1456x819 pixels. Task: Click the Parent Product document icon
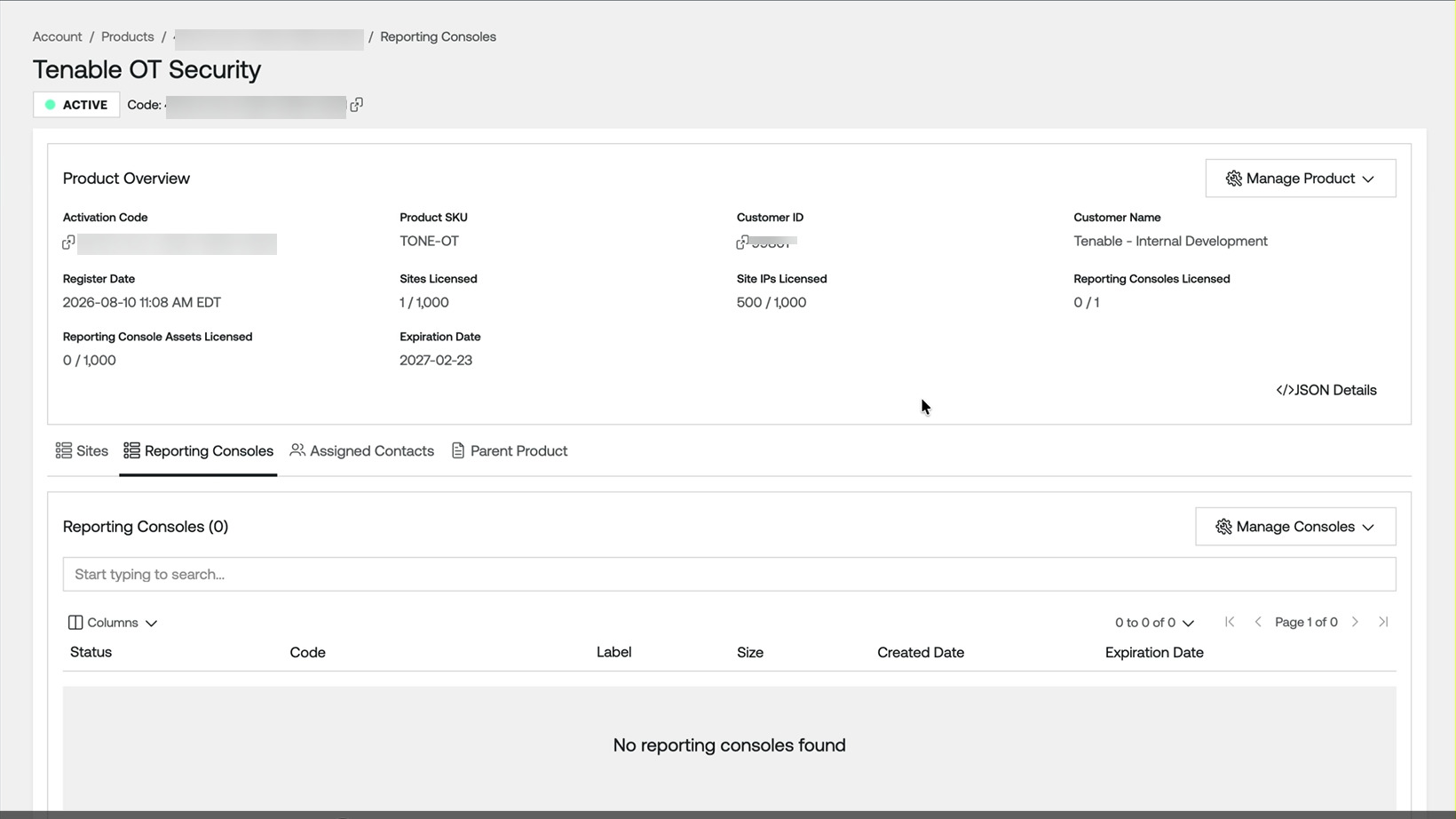click(x=458, y=450)
